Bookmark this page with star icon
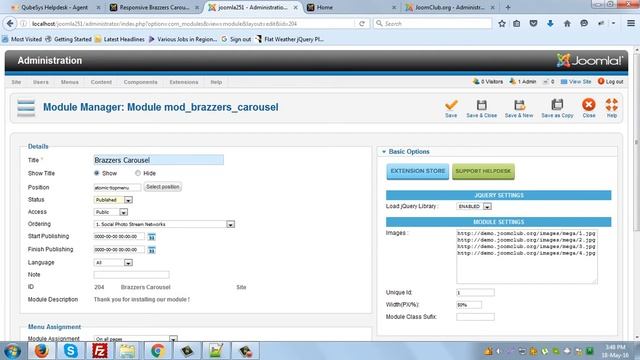The image size is (640, 360). click(x=502, y=24)
